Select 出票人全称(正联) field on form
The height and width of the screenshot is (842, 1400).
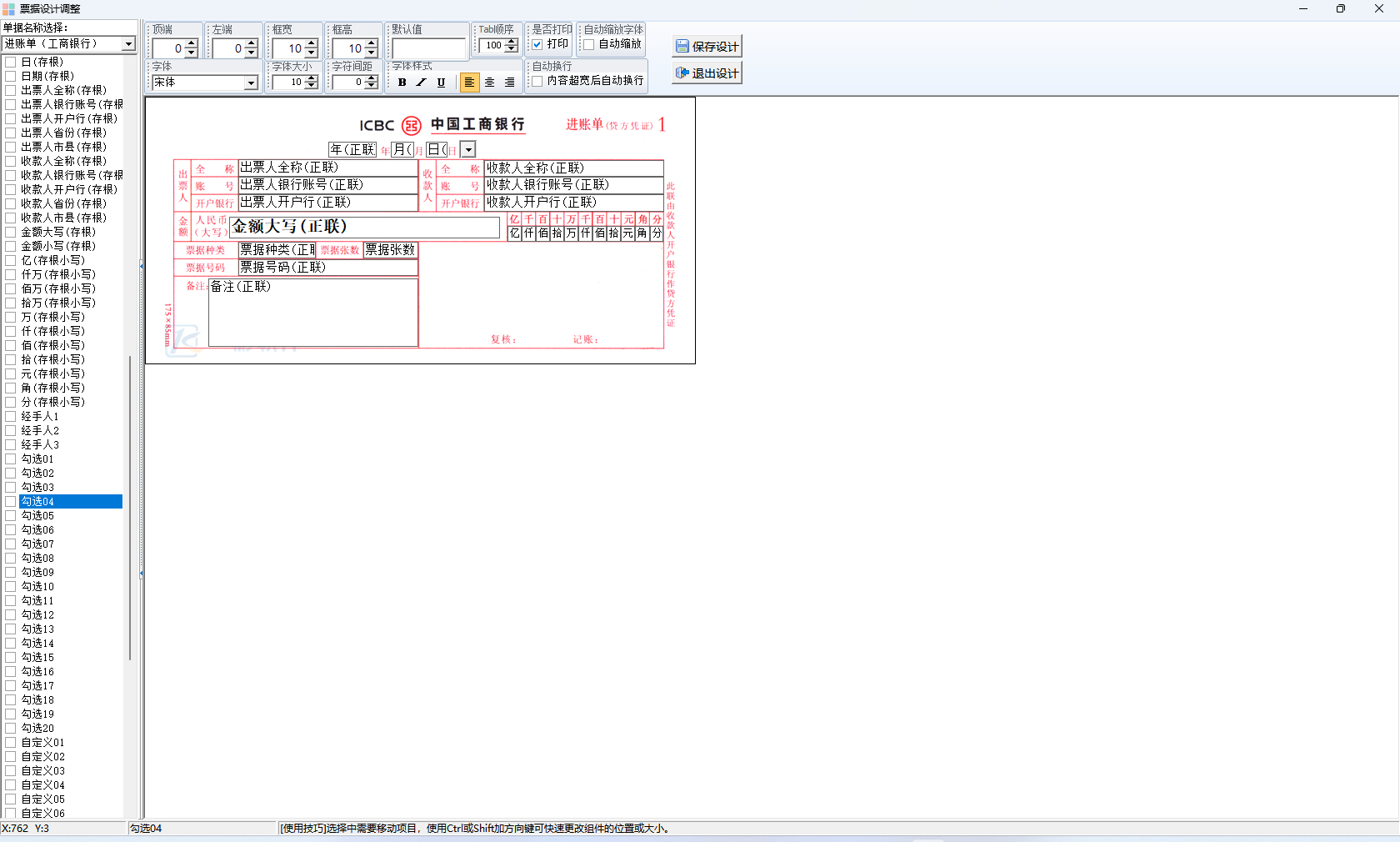coord(328,168)
